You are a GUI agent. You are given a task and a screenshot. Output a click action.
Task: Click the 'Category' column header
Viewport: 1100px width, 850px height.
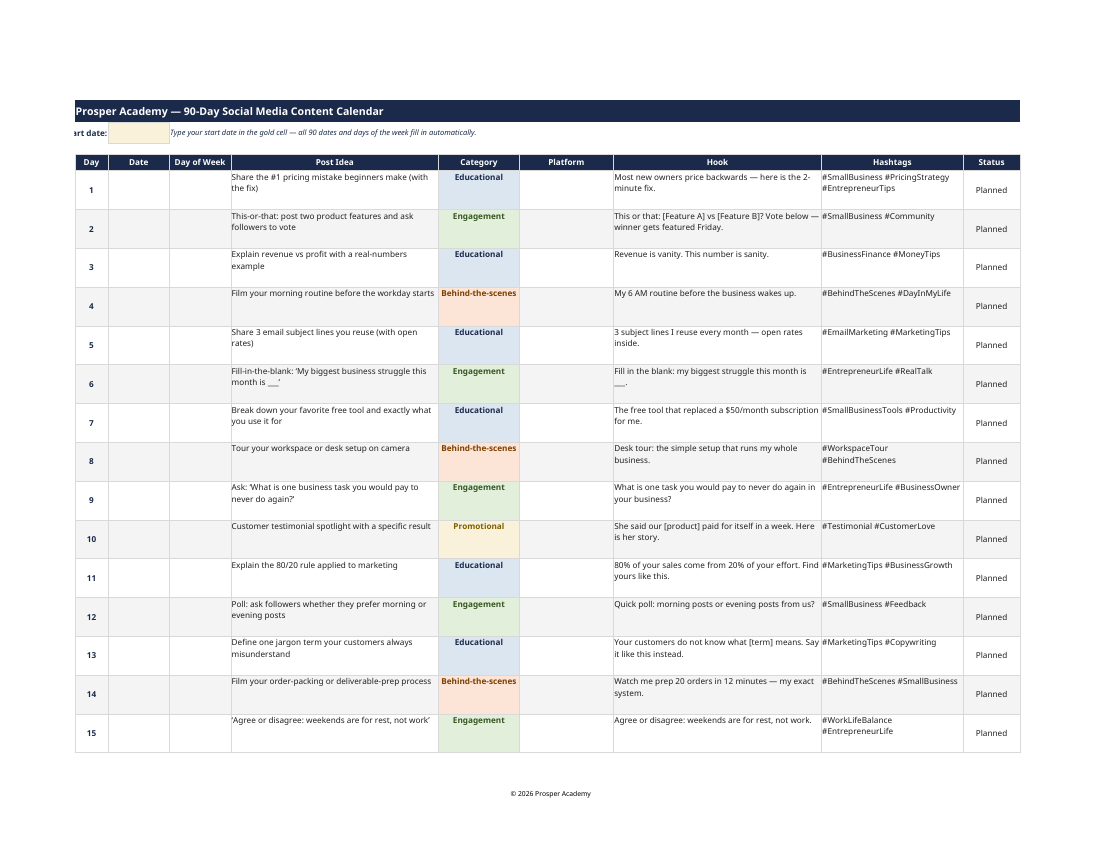tap(478, 162)
